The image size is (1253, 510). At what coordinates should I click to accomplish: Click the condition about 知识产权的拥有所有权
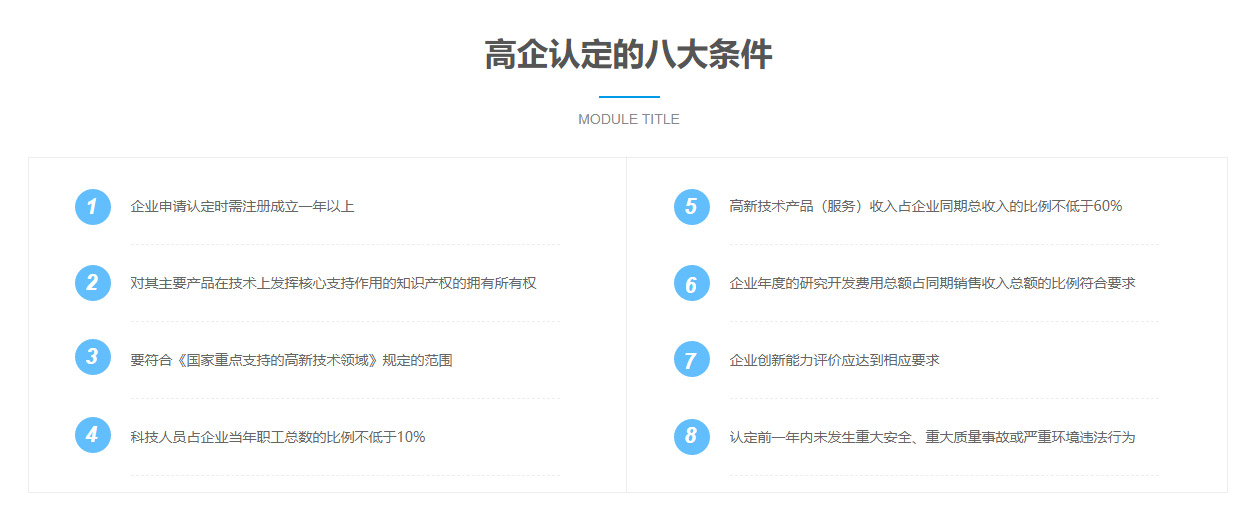[x=333, y=283]
